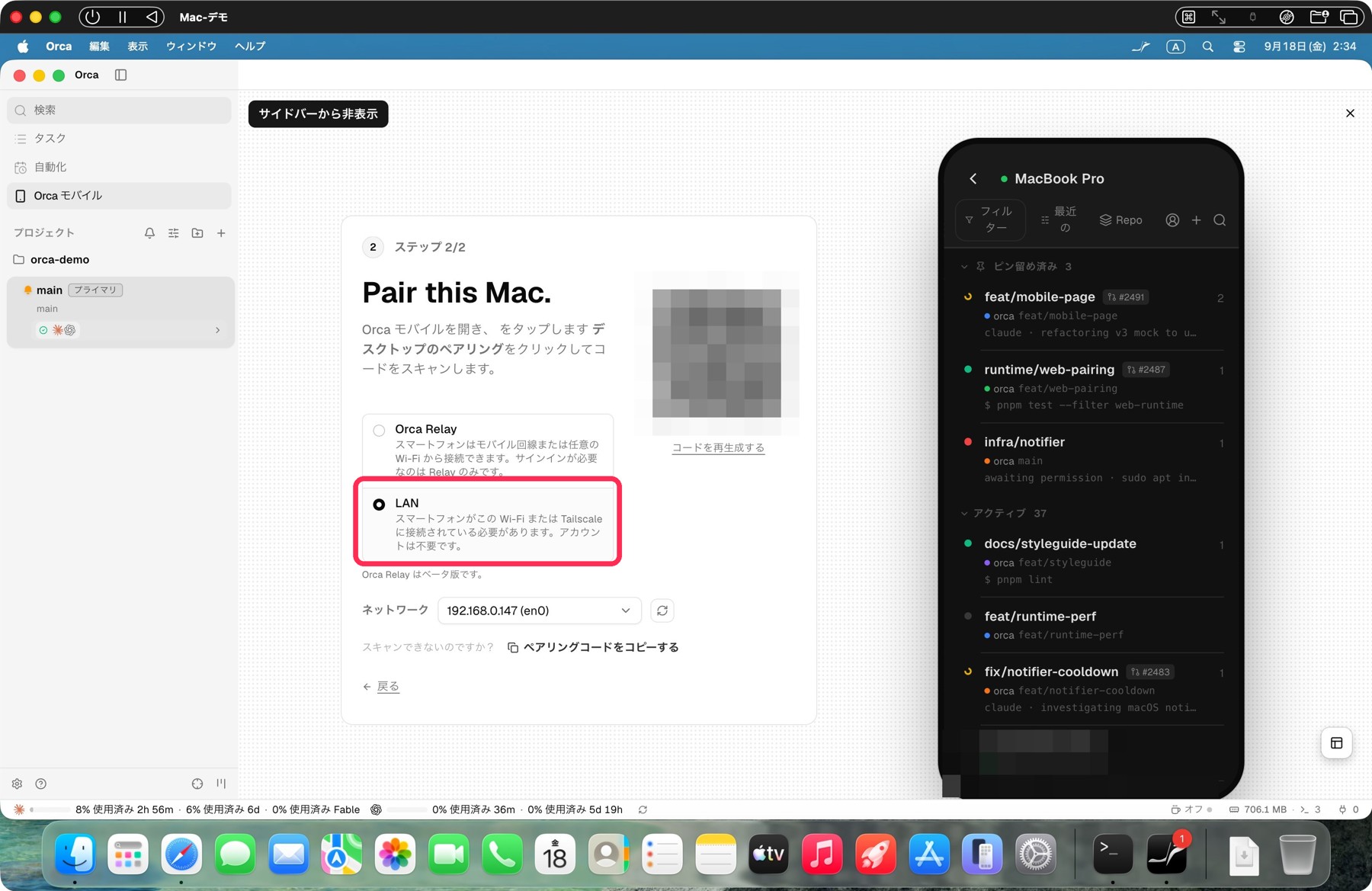
Task: Refresh the network list
Action: coord(662,611)
